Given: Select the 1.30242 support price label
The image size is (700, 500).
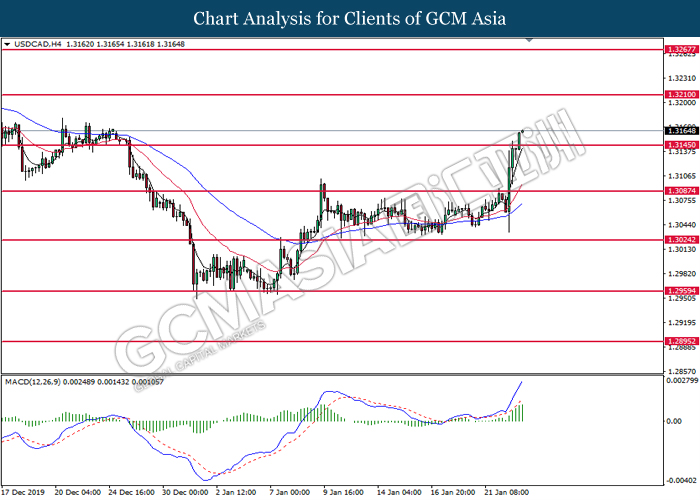Looking at the screenshot, I should tap(681, 240).
